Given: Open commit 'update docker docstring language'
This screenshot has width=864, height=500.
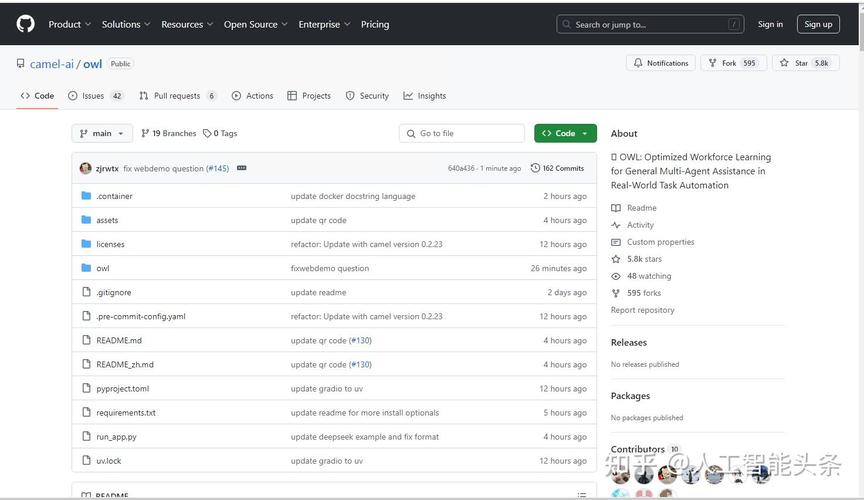Looking at the screenshot, I should point(353,196).
